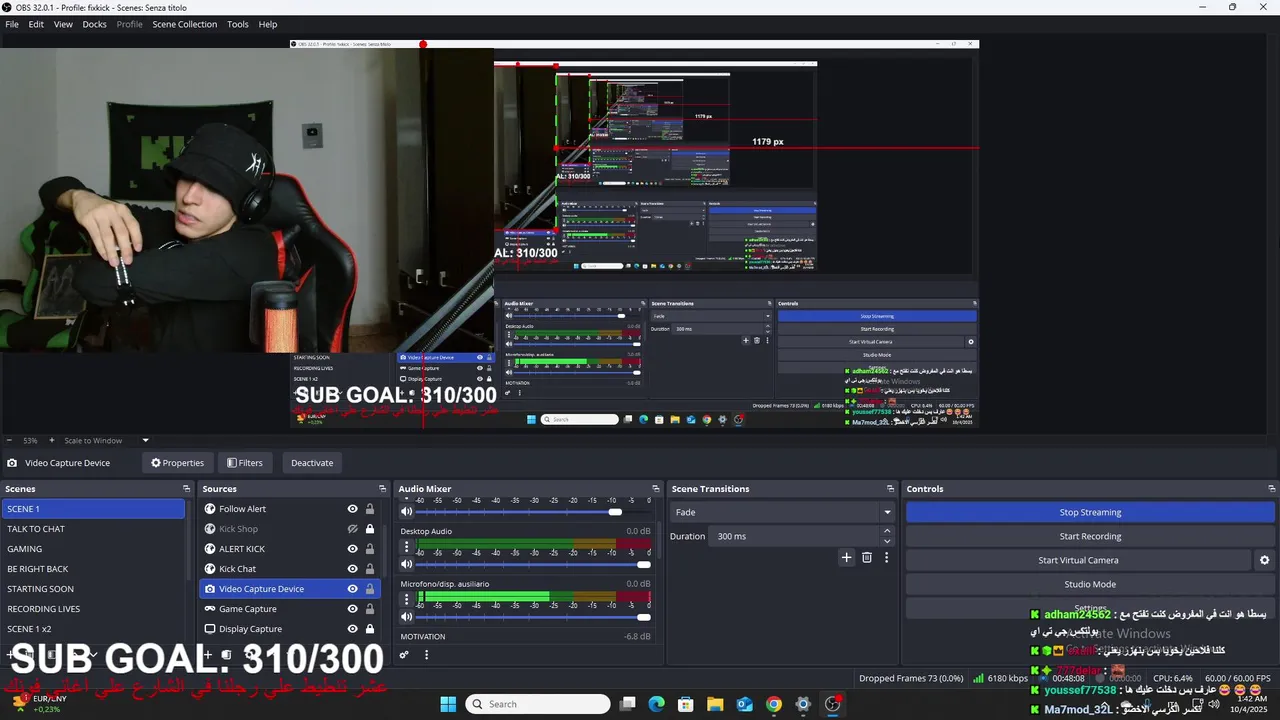Image resolution: width=1280 pixels, height=720 pixels.
Task: Decrease transition duration with down arrow
Action: (x=887, y=540)
